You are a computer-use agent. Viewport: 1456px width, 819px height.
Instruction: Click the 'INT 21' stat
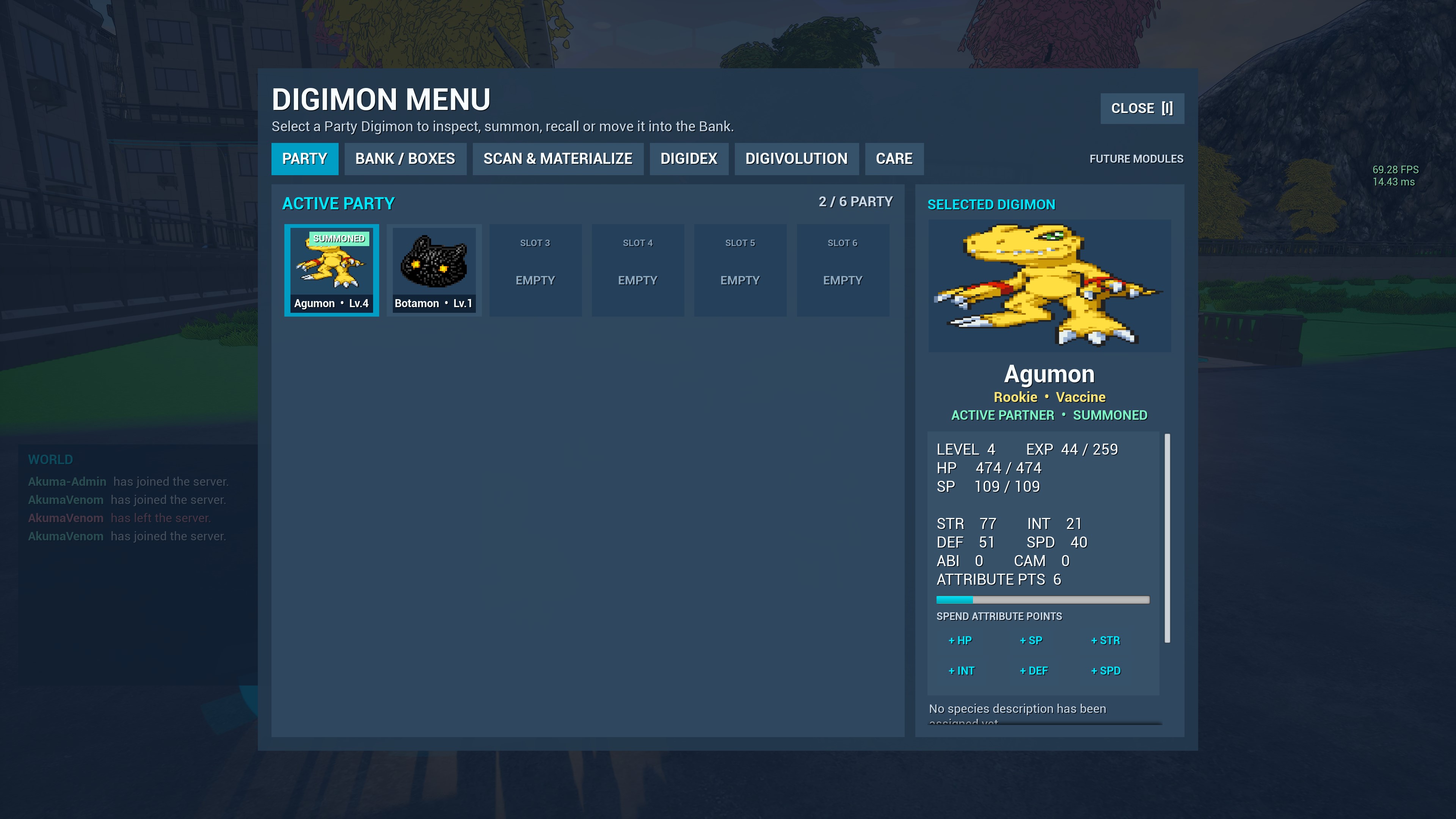click(x=1054, y=524)
